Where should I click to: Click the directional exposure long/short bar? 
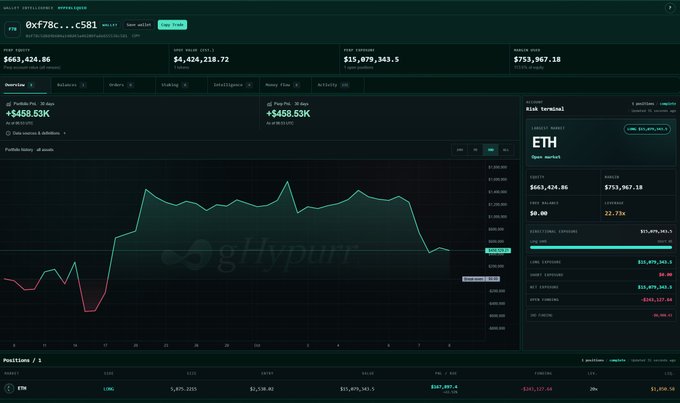(x=601, y=247)
